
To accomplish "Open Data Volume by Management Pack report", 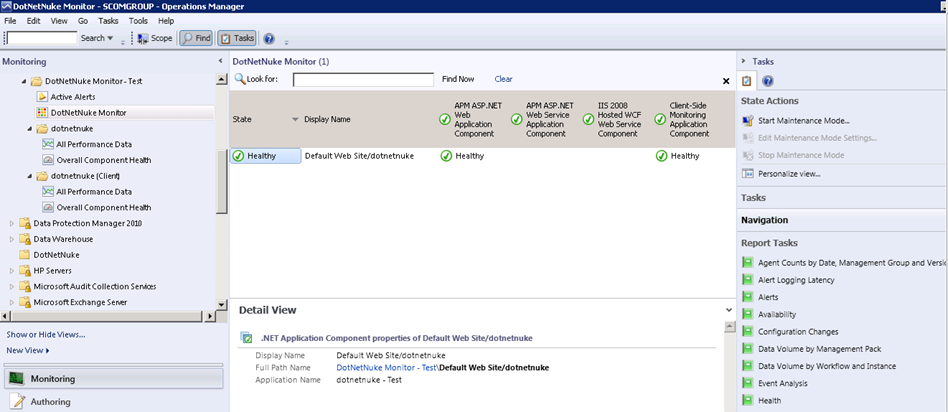I will 819,349.
